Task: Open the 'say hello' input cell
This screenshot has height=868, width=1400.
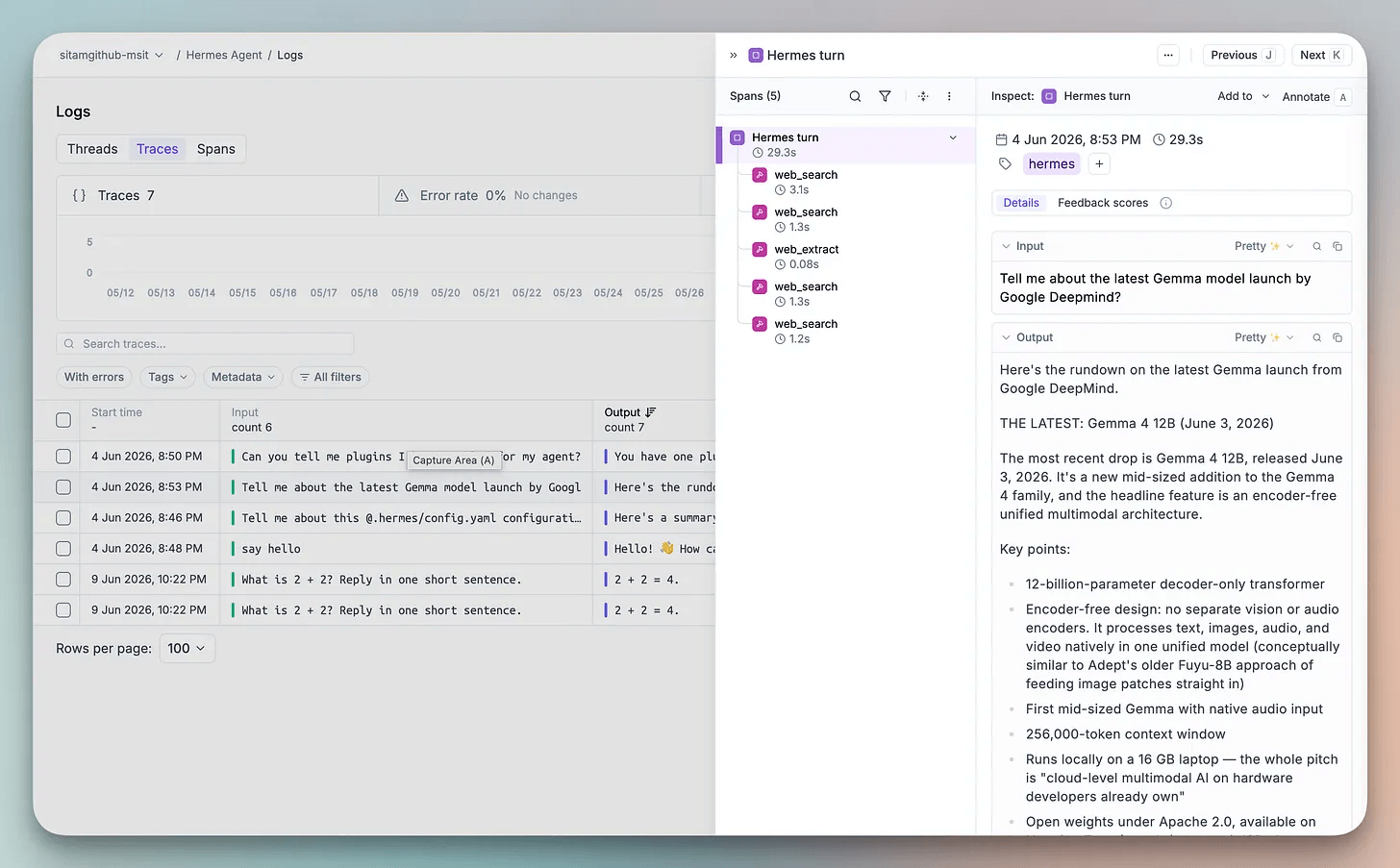Action: pos(406,549)
